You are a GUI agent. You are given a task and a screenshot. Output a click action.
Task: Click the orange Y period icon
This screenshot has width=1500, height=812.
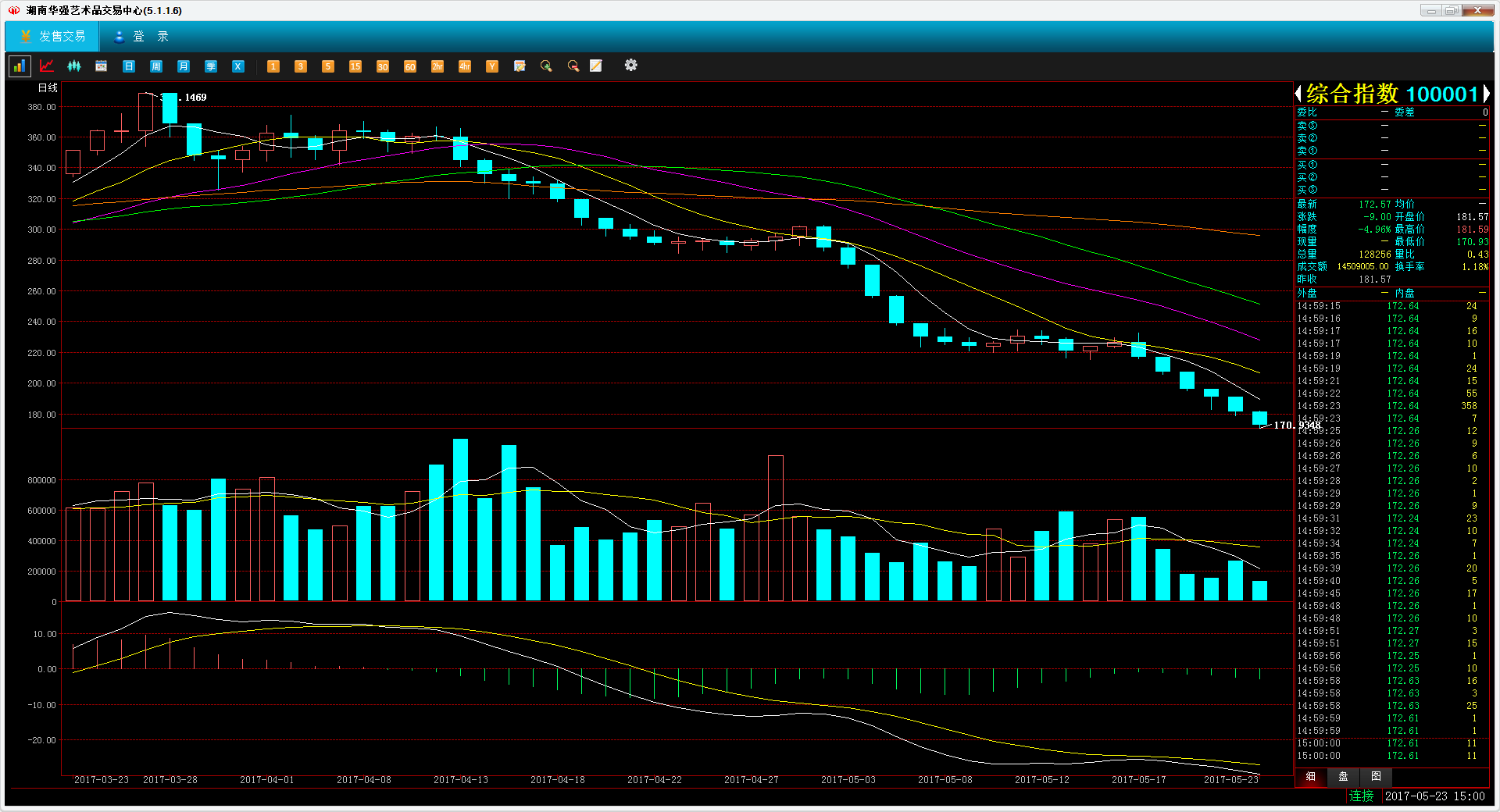pos(492,66)
